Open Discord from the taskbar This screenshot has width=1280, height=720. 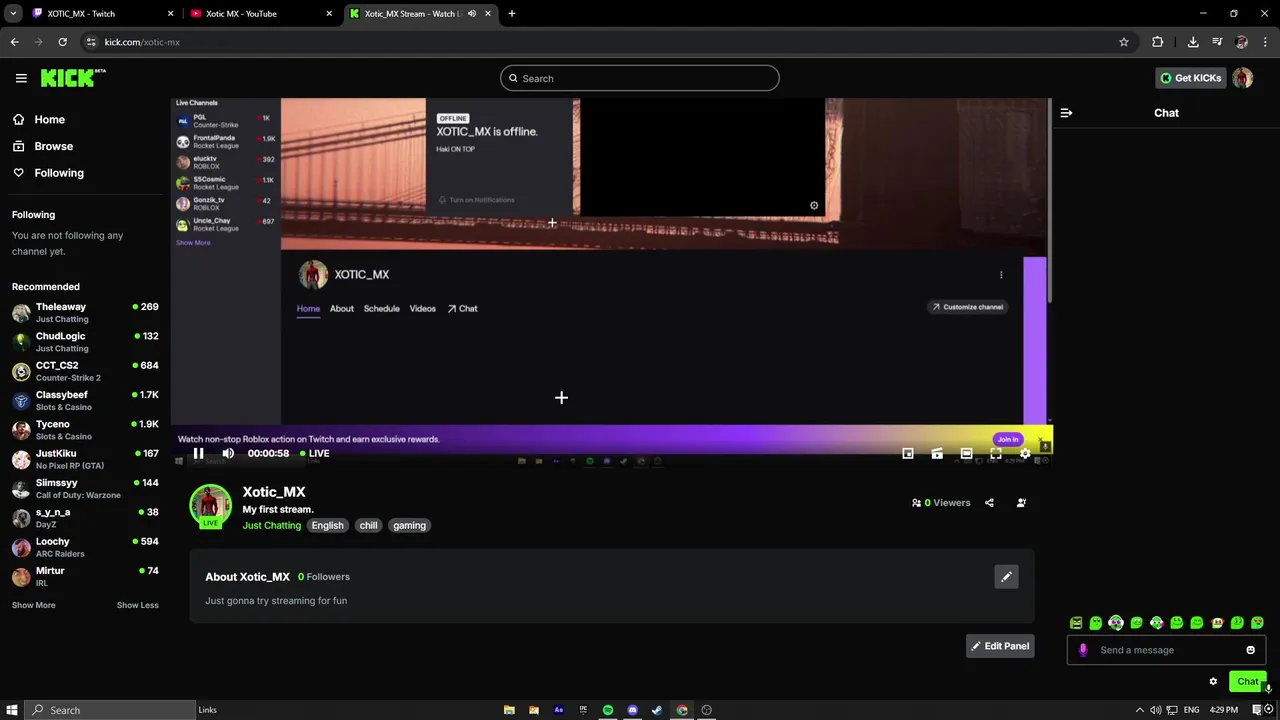click(632, 710)
